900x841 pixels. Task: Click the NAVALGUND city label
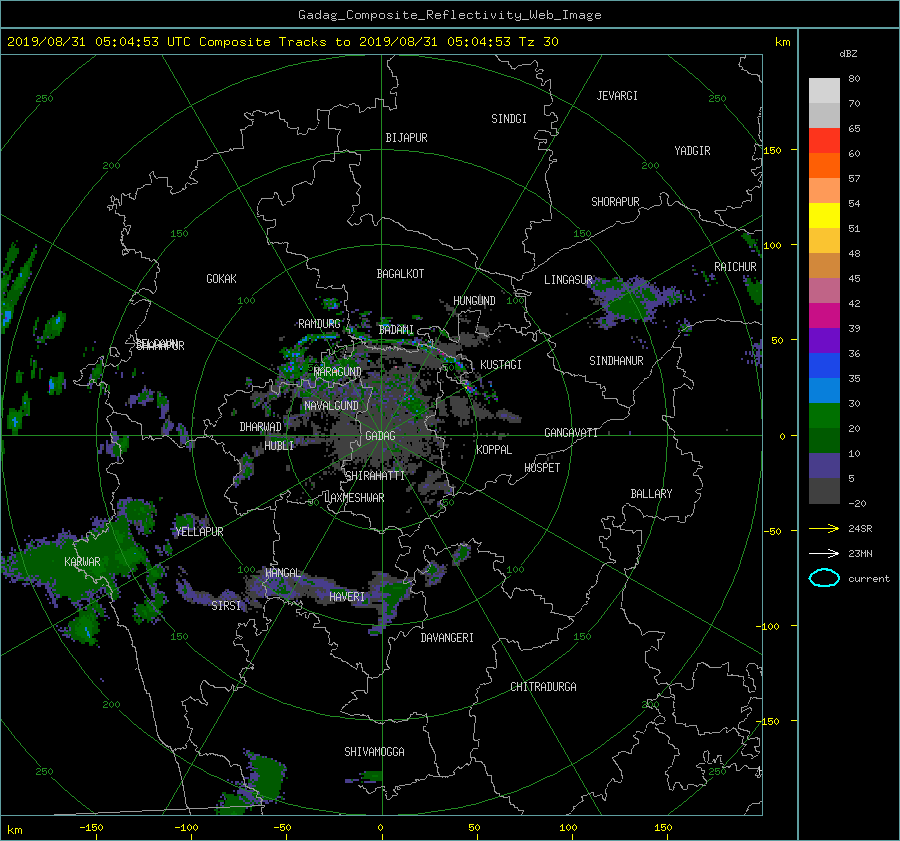(x=331, y=406)
